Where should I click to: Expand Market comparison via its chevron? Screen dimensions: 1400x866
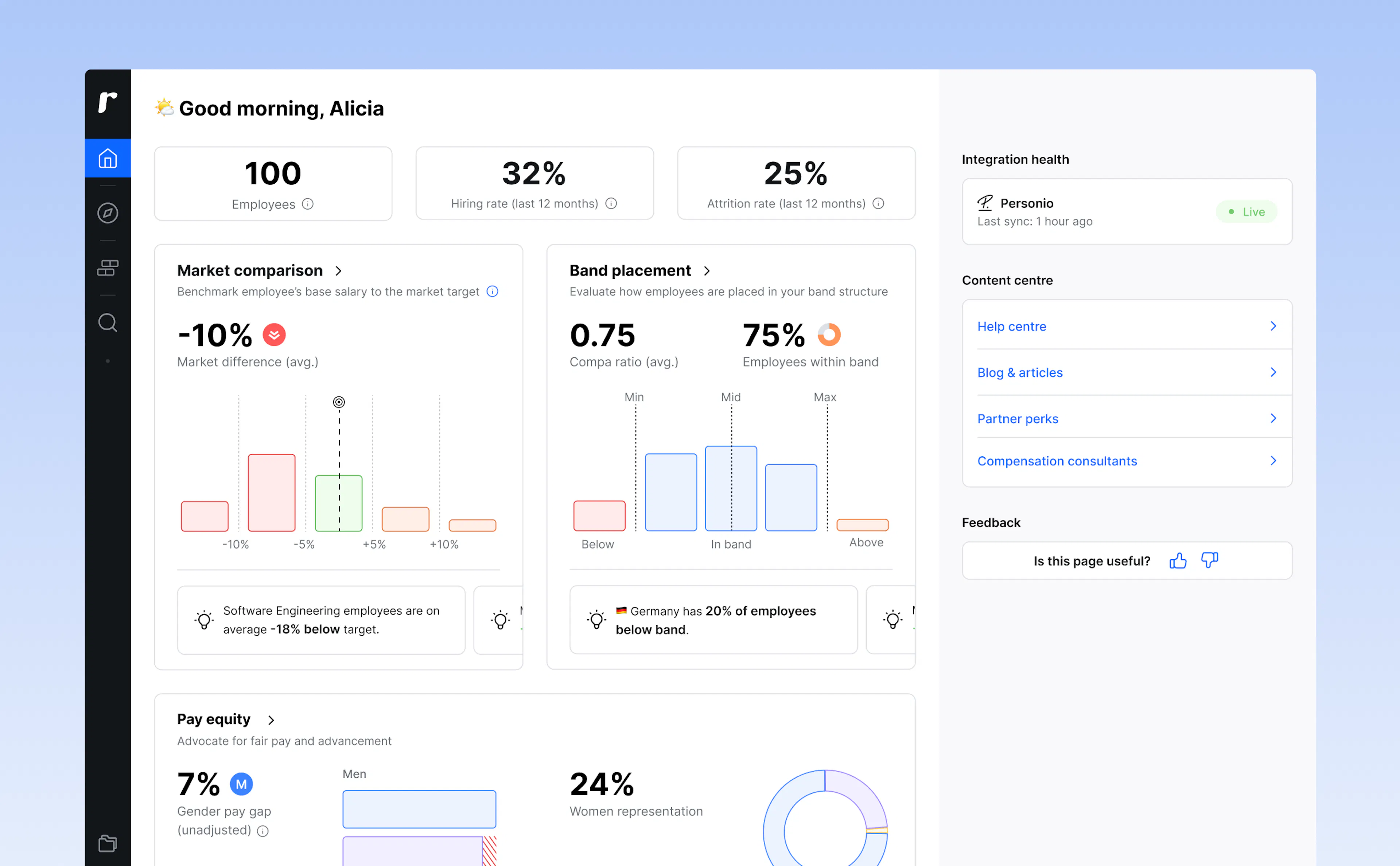tap(339, 271)
